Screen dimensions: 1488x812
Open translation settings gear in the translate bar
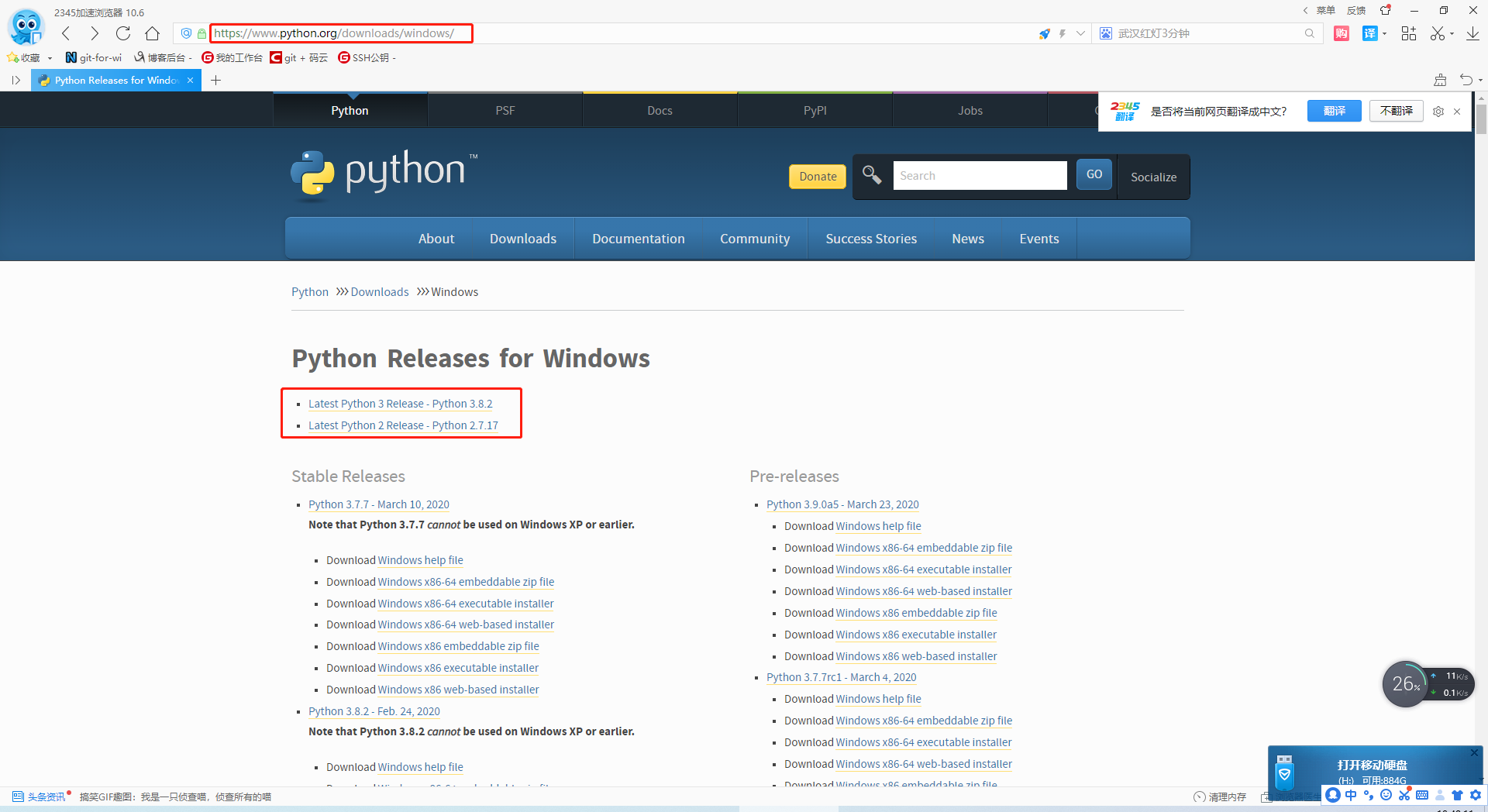click(x=1438, y=112)
